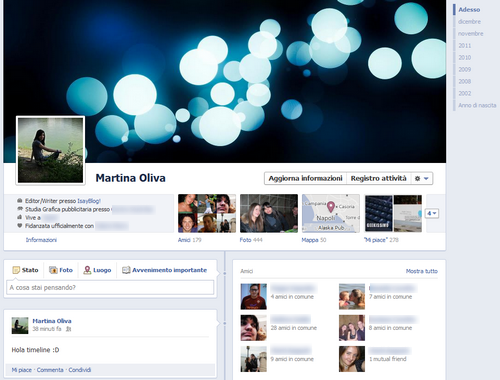Jump to 2008 in timeline

pyautogui.click(x=465, y=82)
